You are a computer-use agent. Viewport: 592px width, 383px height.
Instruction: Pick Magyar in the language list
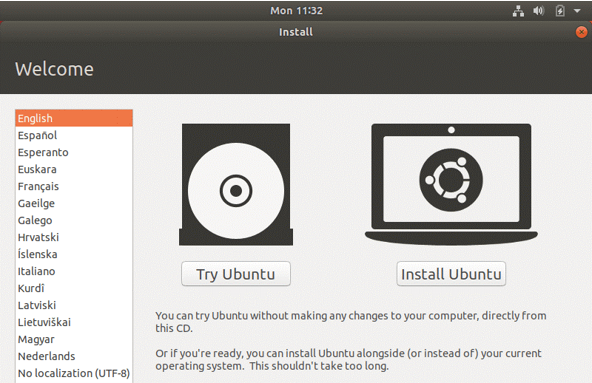pyautogui.click(x=74, y=339)
